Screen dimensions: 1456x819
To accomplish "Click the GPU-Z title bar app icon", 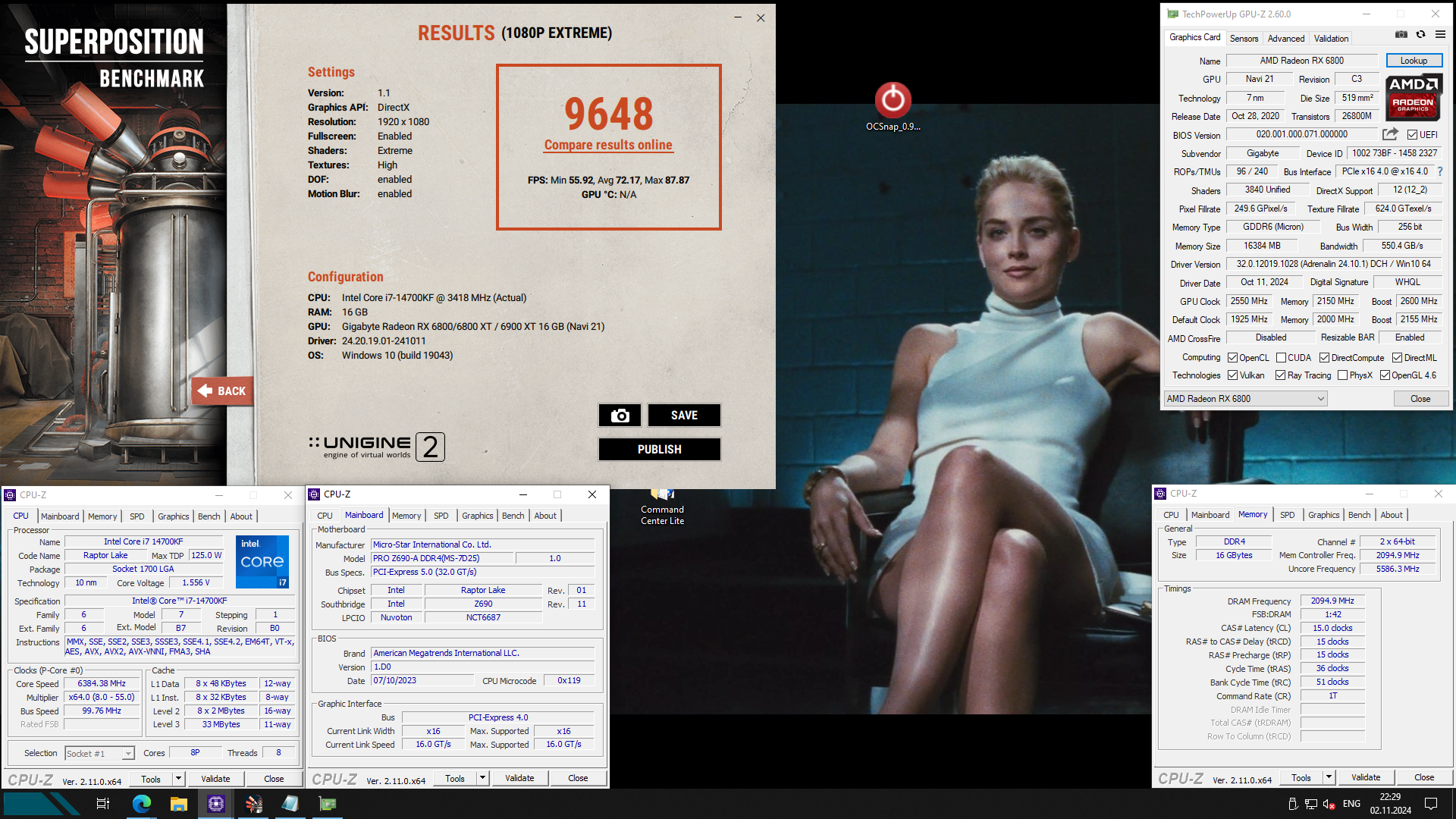I will (1172, 14).
